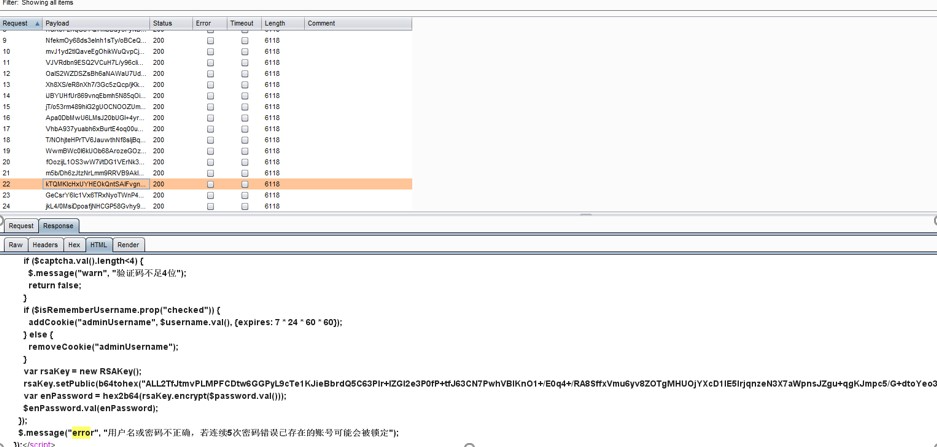The width and height of the screenshot is (937, 447).
Task: Select highlighted payload starting with kTQMKlcHx
Action: click(96, 184)
